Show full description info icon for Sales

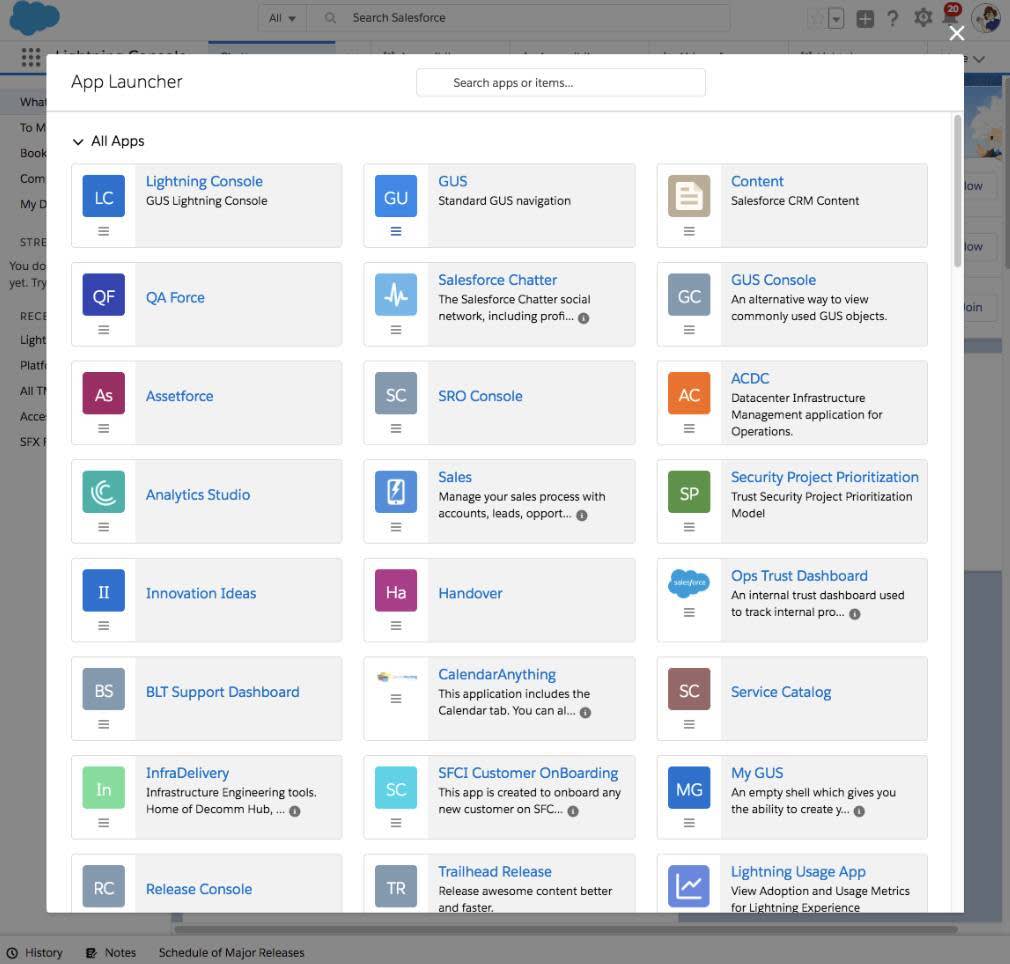582,515
